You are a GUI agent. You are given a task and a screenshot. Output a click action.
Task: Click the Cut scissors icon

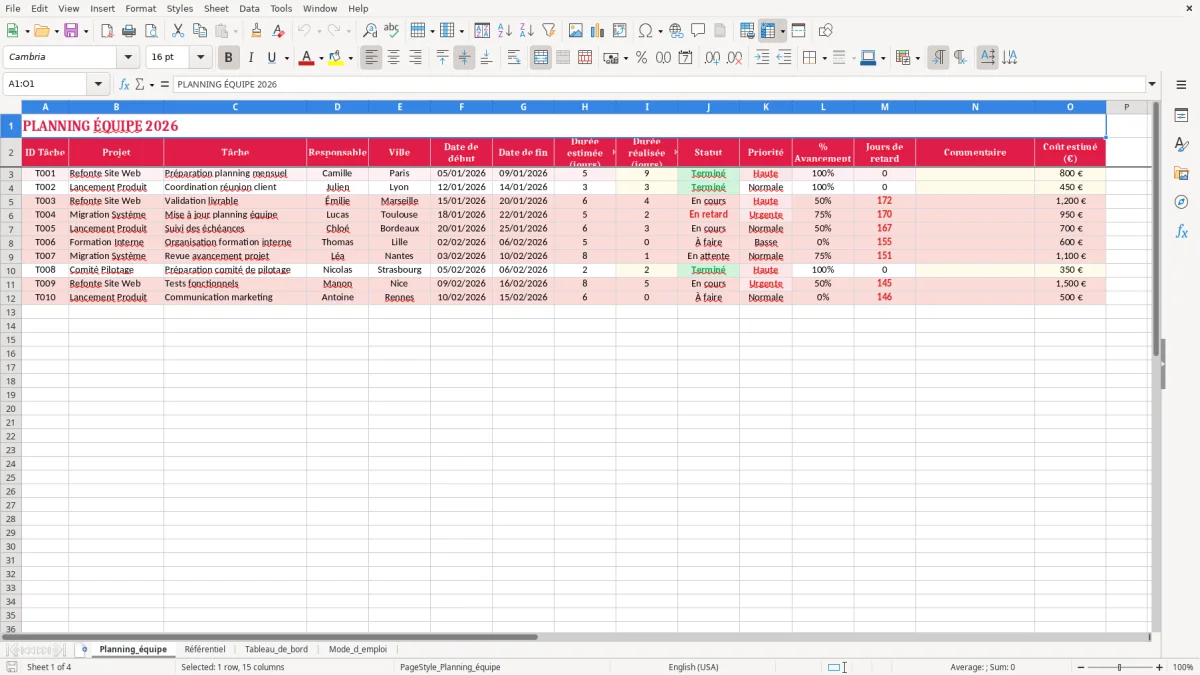pos(178,31)
